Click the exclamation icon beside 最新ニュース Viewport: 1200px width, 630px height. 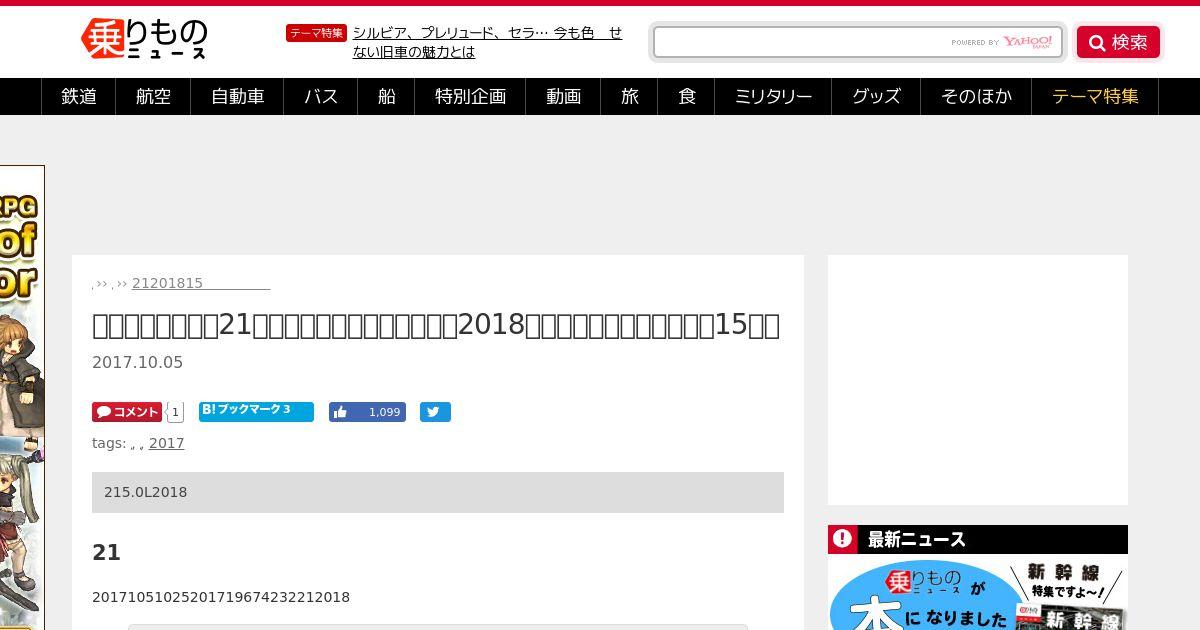(843, 539)
